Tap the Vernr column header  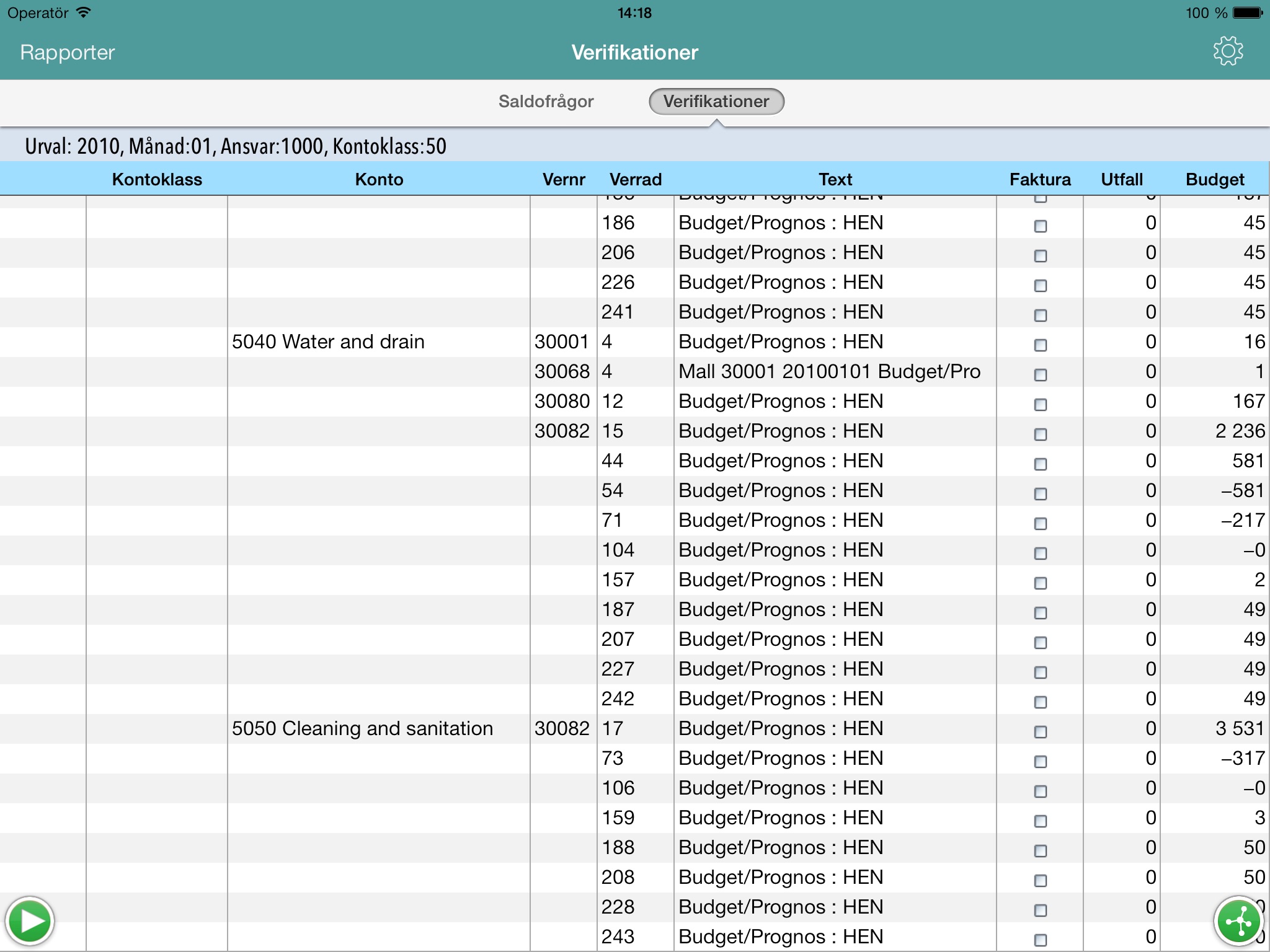(564, 179)
